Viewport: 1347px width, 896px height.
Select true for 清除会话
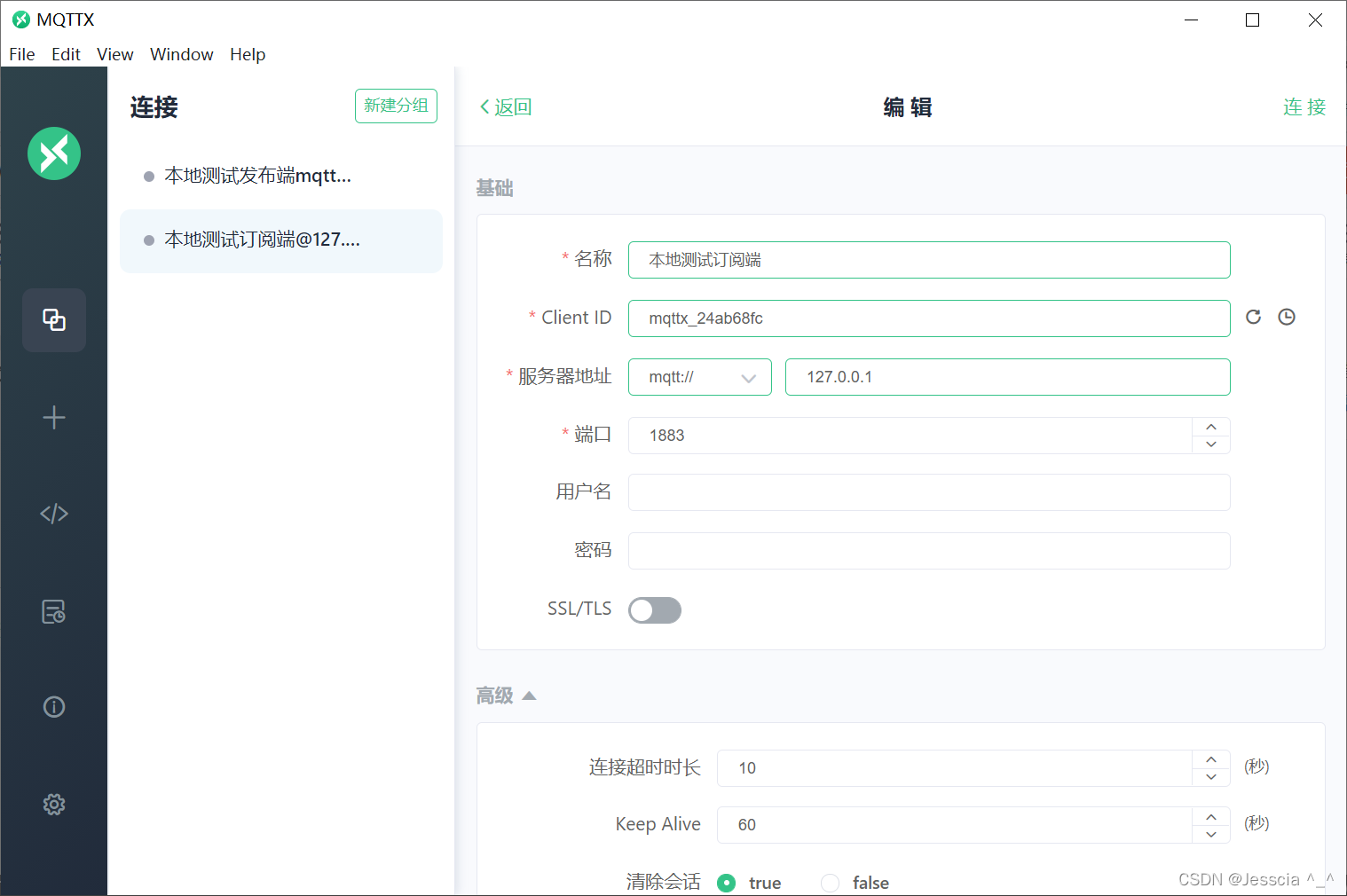726,883
